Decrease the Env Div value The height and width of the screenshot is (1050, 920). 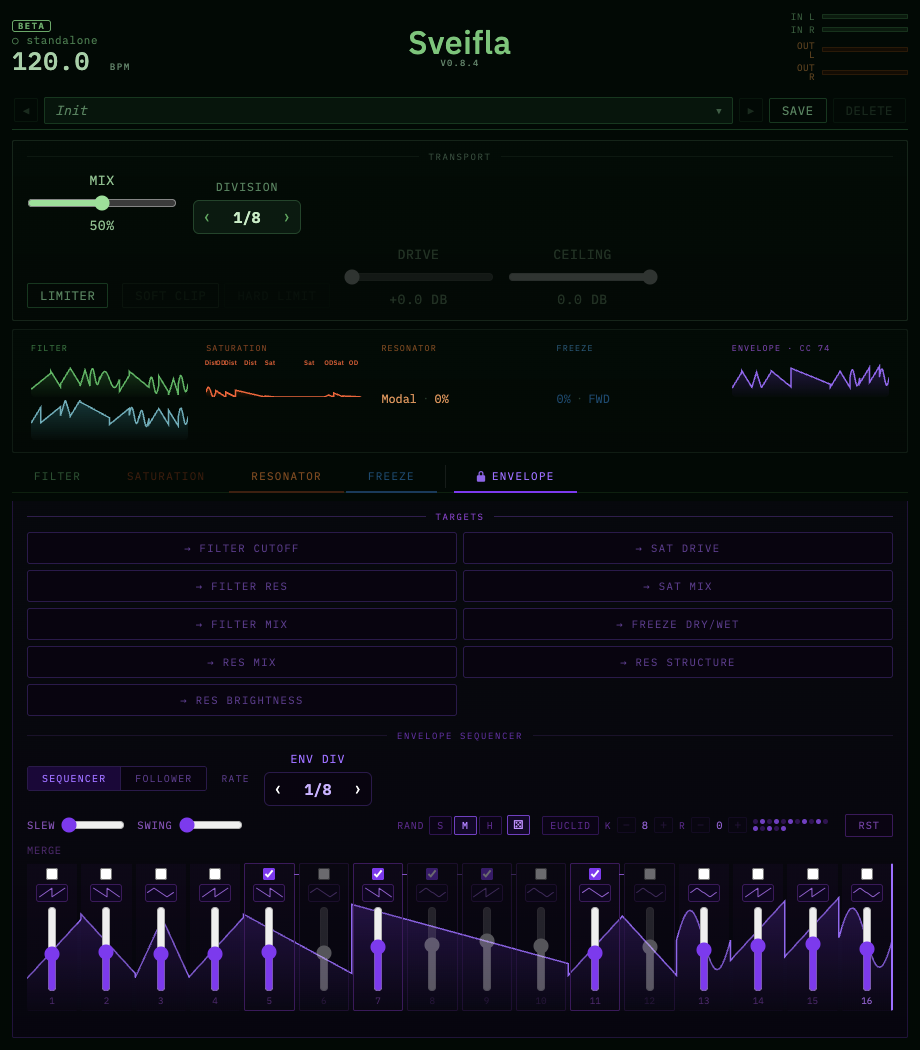[x=278, y=790]
